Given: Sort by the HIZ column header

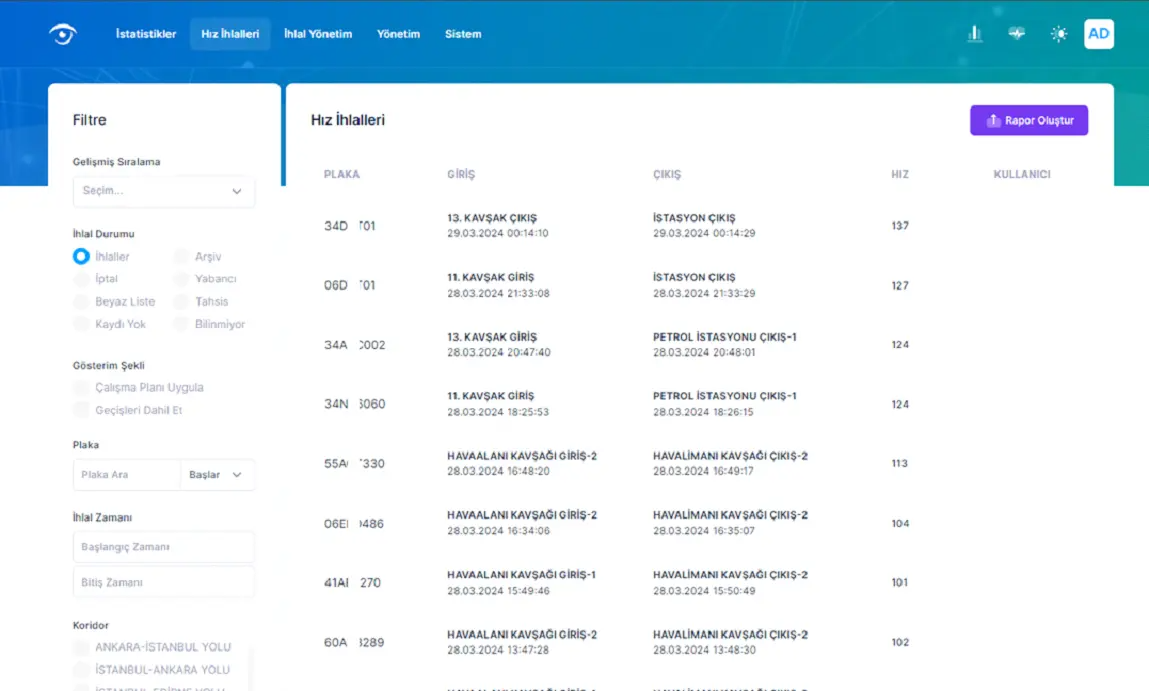Looking at the screenshot, I should (x=900, y=174).
